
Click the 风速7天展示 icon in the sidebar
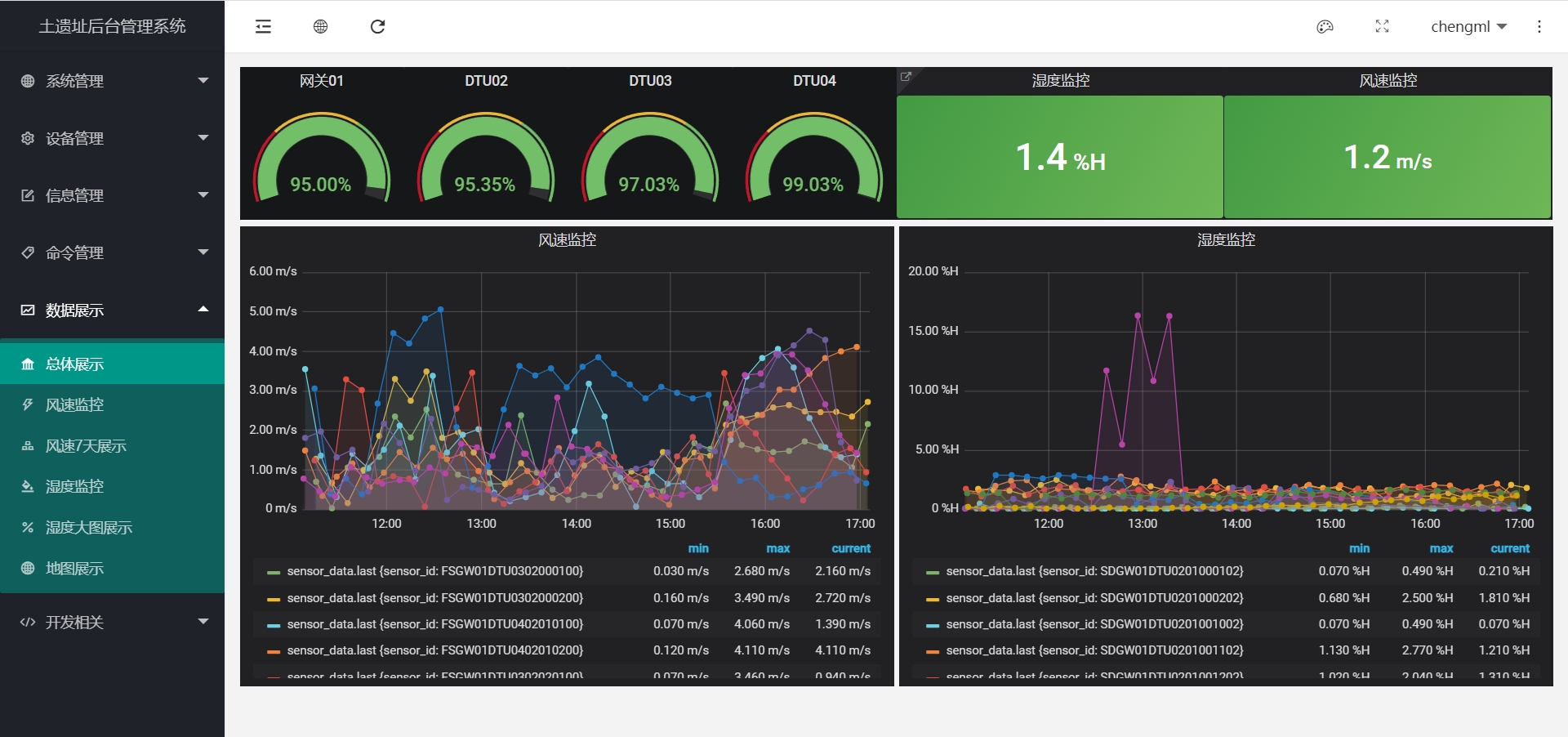(28, 446)
